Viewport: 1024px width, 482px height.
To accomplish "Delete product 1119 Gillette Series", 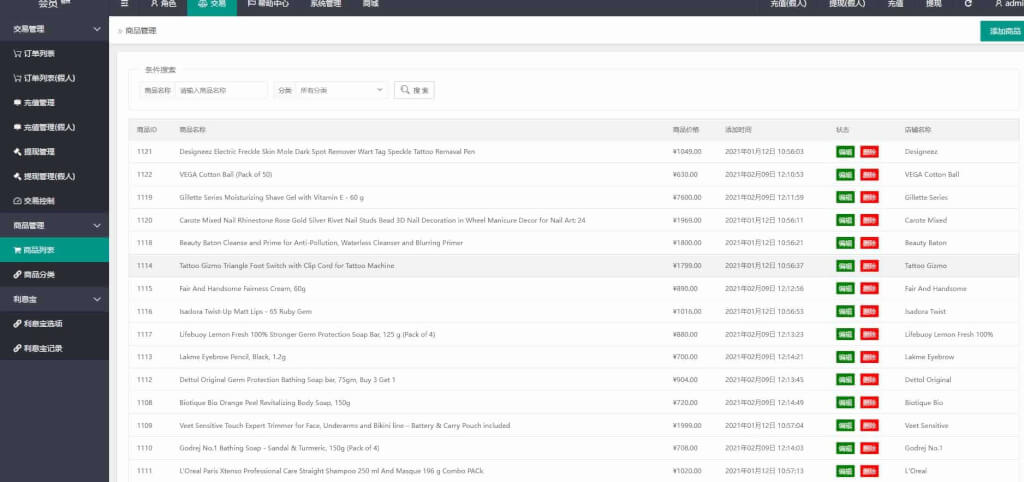I will tap(869, 197).
